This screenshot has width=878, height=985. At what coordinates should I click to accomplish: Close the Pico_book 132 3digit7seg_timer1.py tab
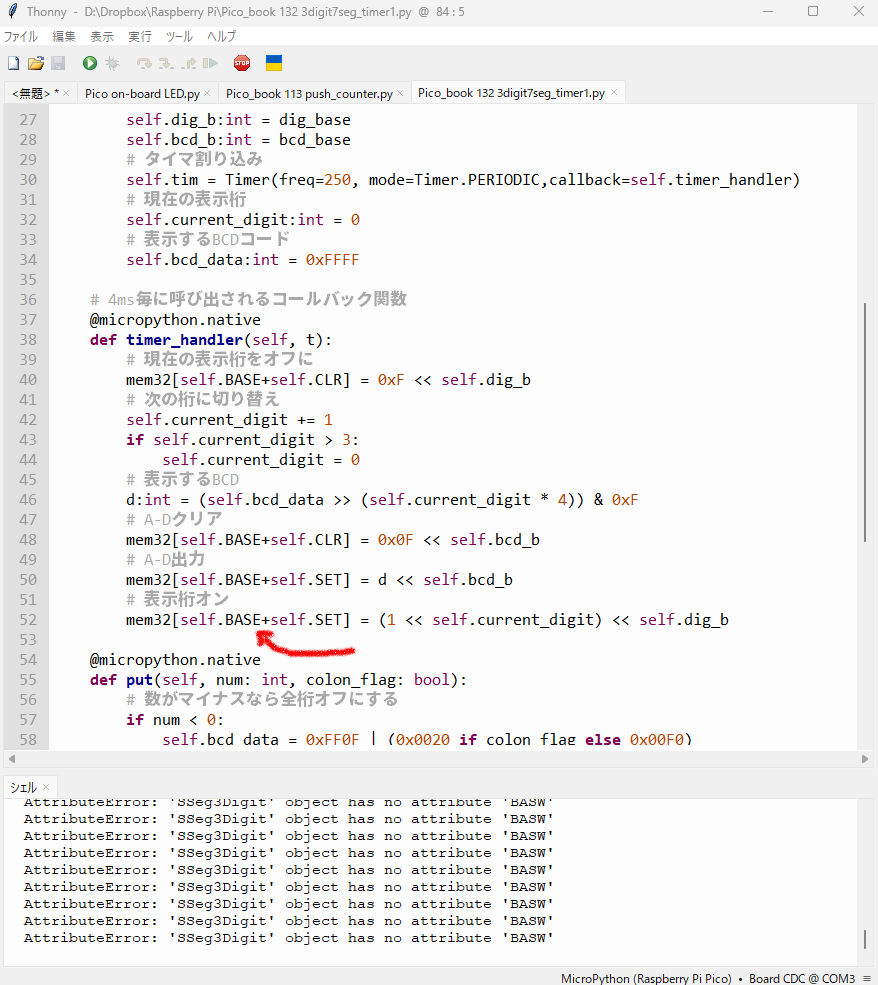(614, 93)
